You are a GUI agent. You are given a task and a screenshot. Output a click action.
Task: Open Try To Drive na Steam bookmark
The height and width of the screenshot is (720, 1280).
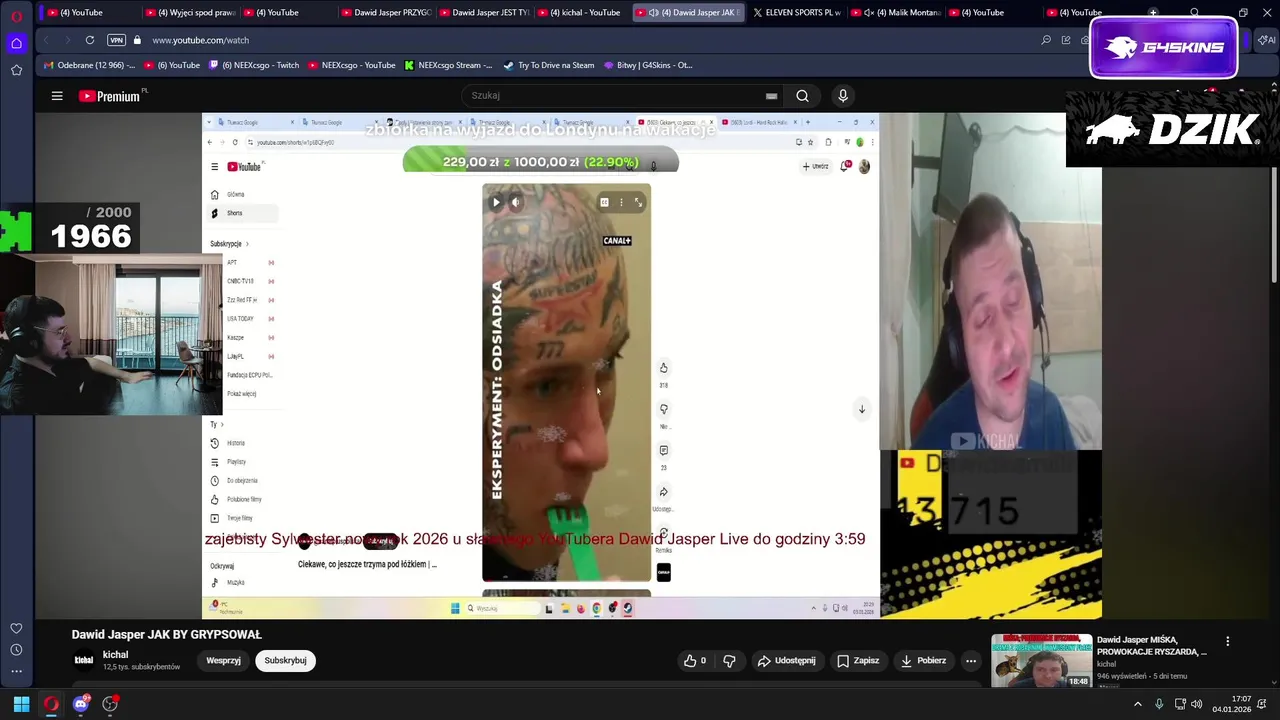pyautogui.click(x=549, y=65)
